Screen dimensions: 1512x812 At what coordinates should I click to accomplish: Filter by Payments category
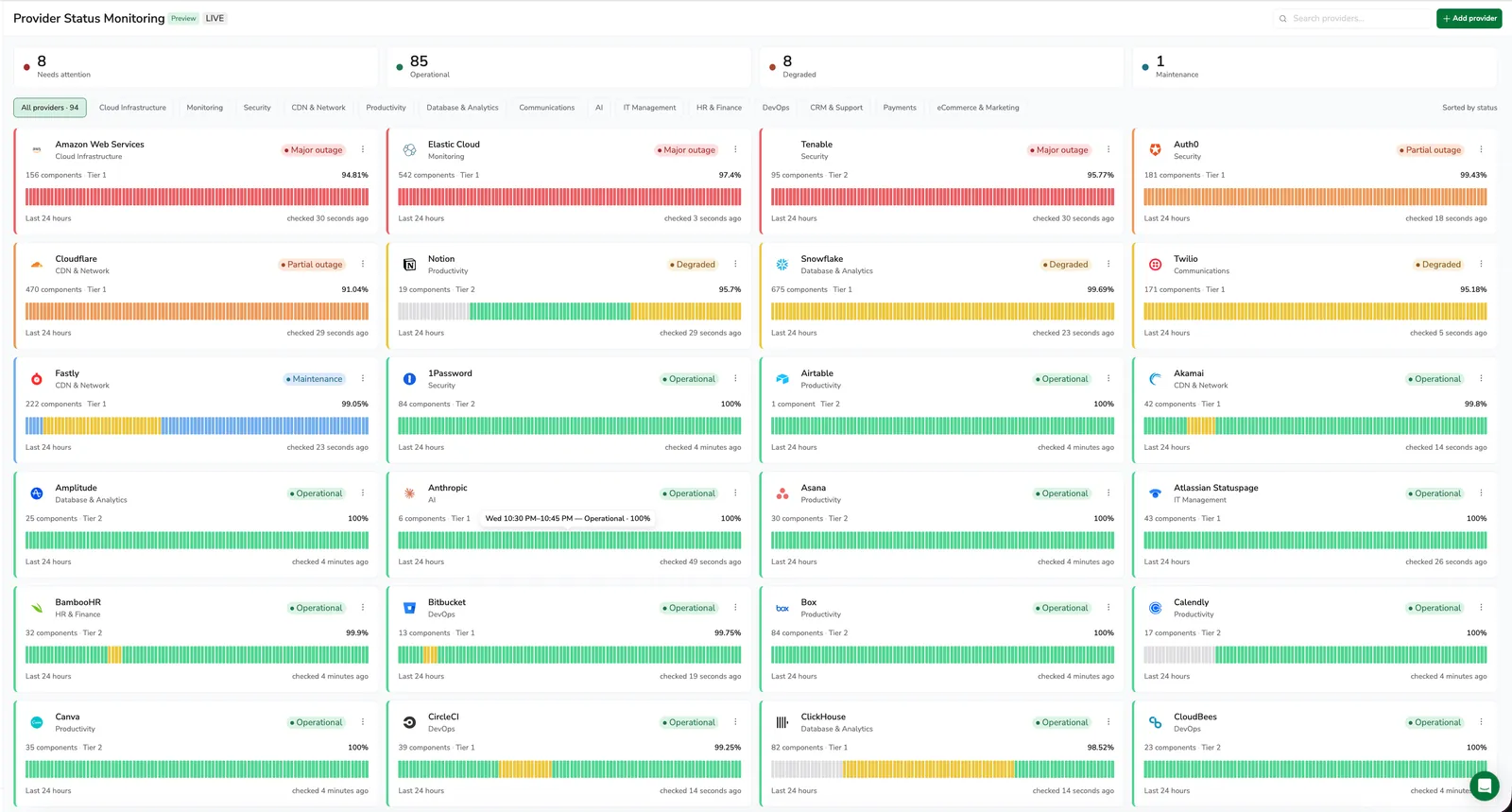click(900, 108)
